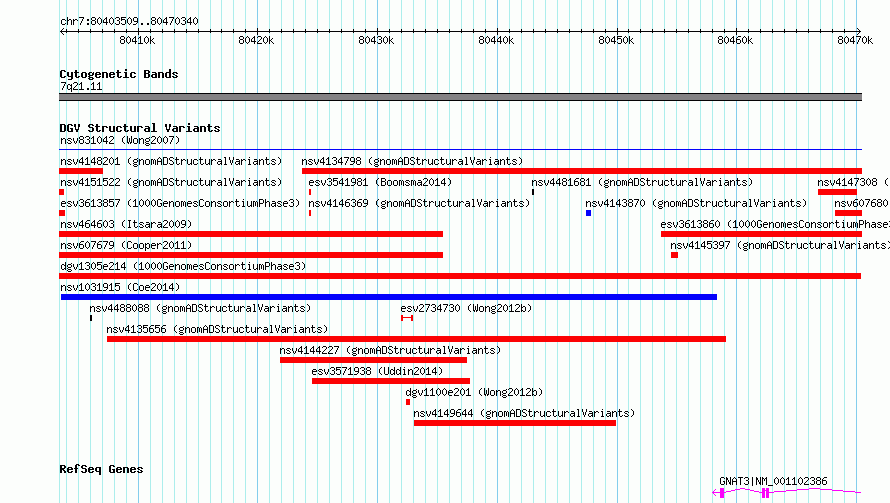Viewport: 890px width, 503px height.
Task: Open nsv4488088 gnomAD variant label
Action: [200, 308]
